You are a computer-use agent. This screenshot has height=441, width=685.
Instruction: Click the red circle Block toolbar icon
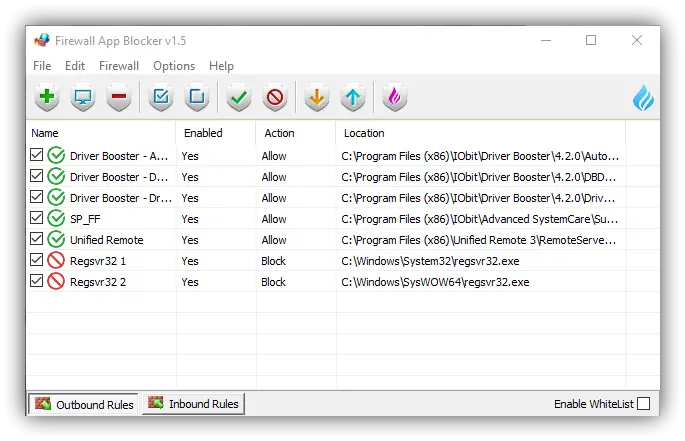(x=275, y=97)
